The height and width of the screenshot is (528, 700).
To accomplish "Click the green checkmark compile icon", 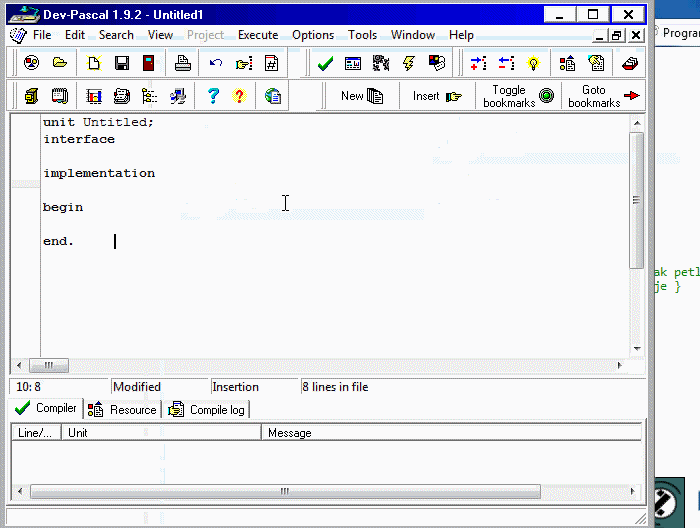I will [325, 63].
